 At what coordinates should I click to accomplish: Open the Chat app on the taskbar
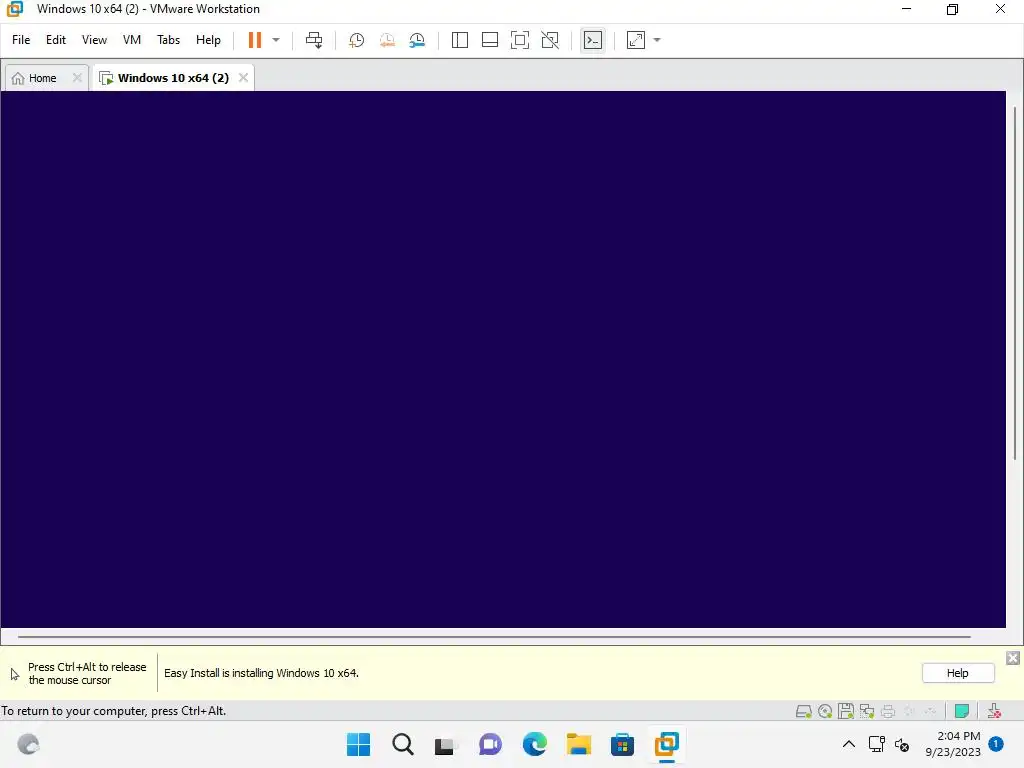pos(490,744)
